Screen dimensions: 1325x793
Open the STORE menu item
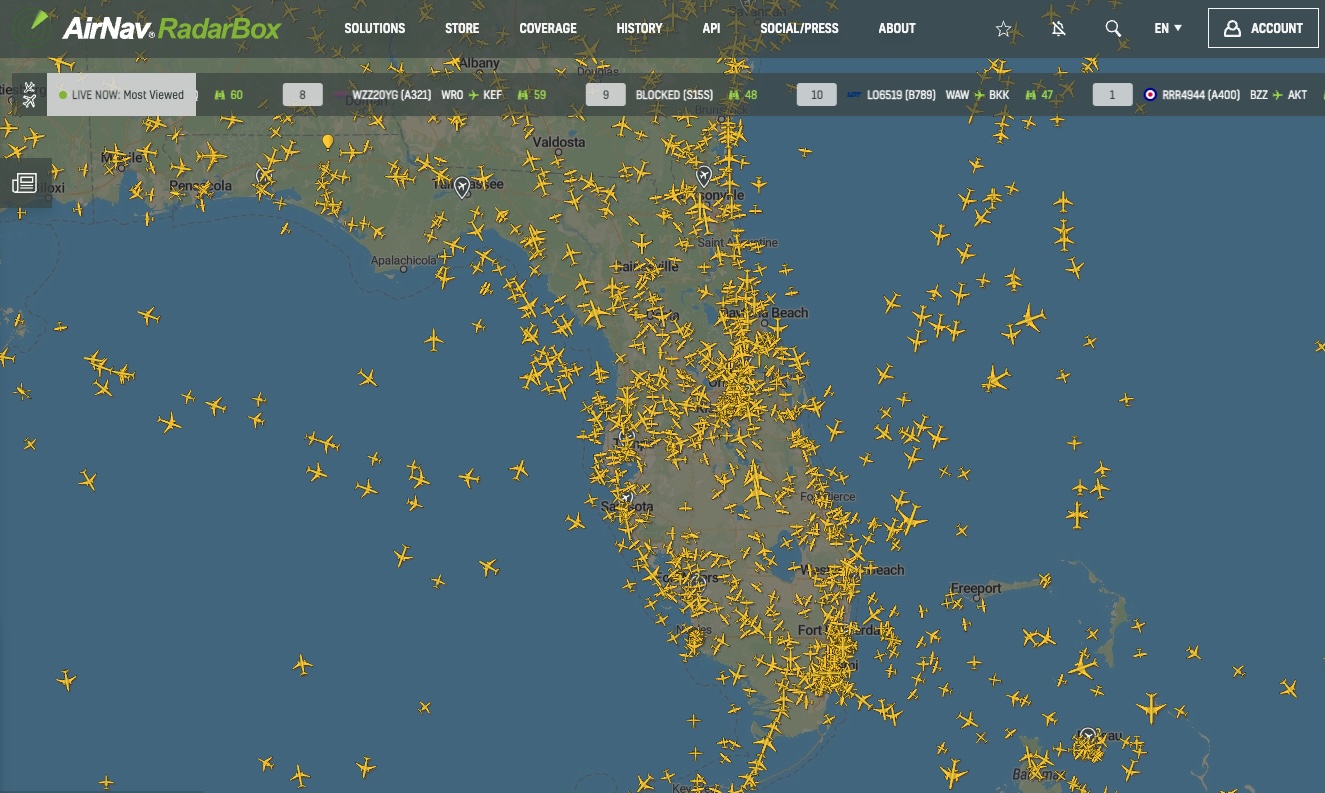pos(462,28)
